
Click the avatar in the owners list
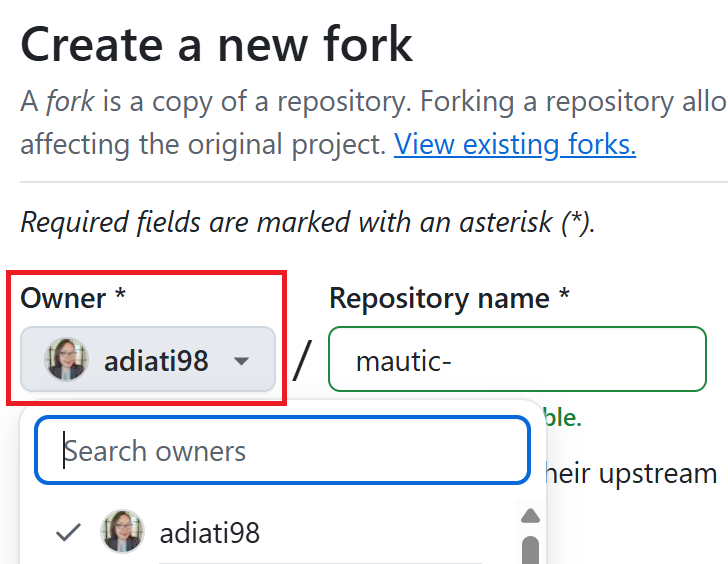pyautogui.click(x=122, y=532)
